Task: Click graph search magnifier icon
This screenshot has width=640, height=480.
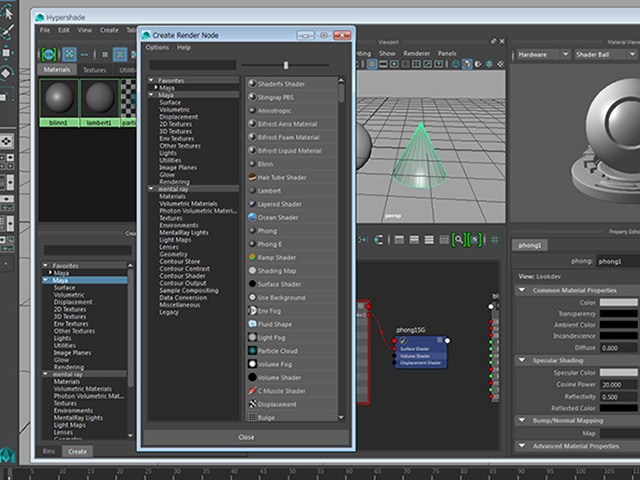Action: click(x=459, y=240)
